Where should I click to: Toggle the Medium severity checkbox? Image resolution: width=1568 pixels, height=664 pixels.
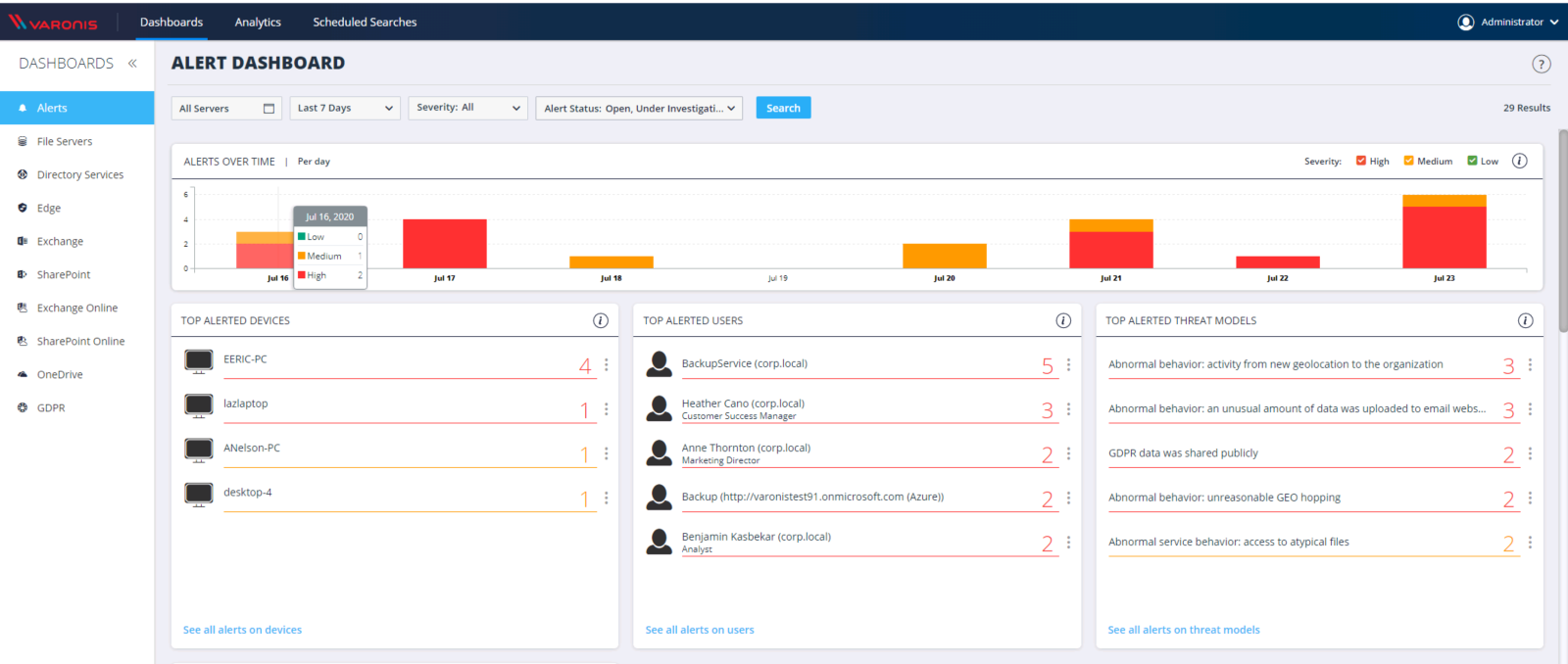[1409, 161]
